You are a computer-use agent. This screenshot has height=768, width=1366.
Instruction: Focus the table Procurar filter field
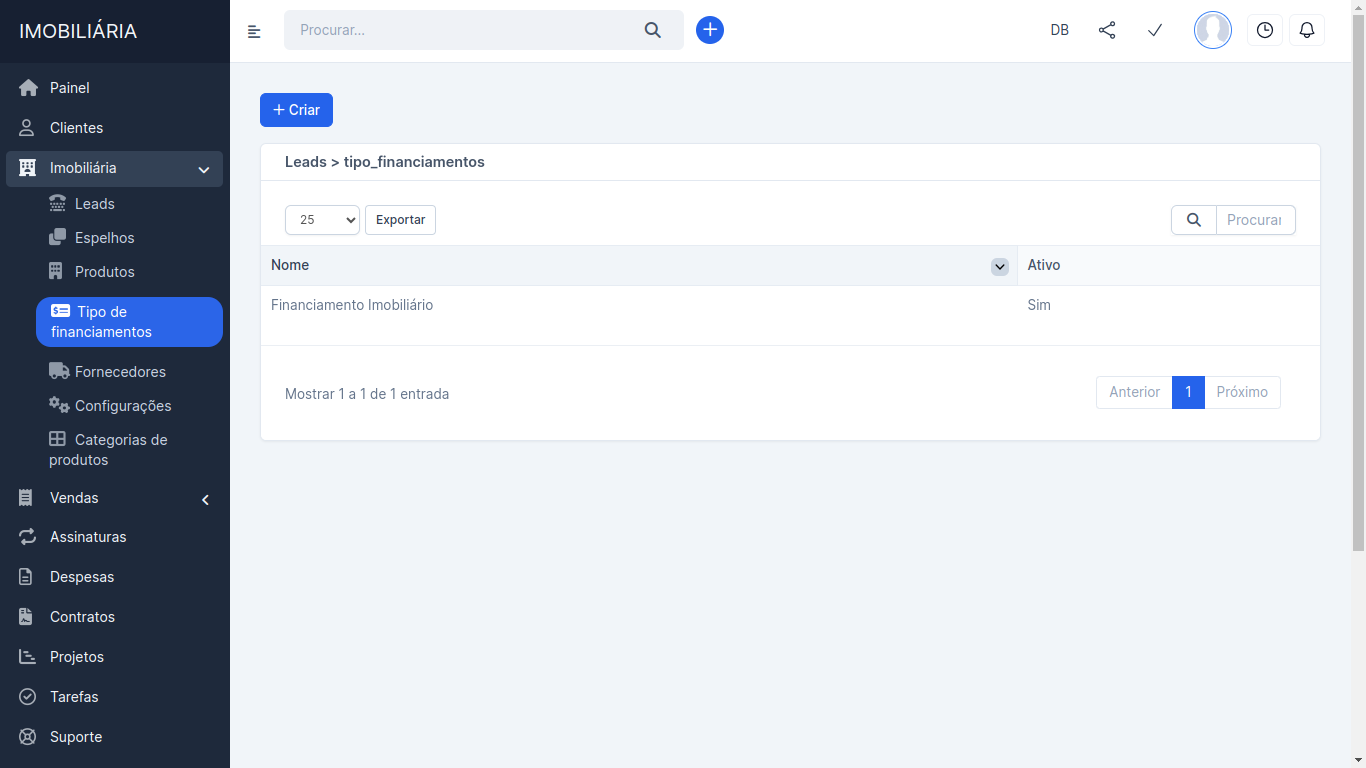[1255, 220]
